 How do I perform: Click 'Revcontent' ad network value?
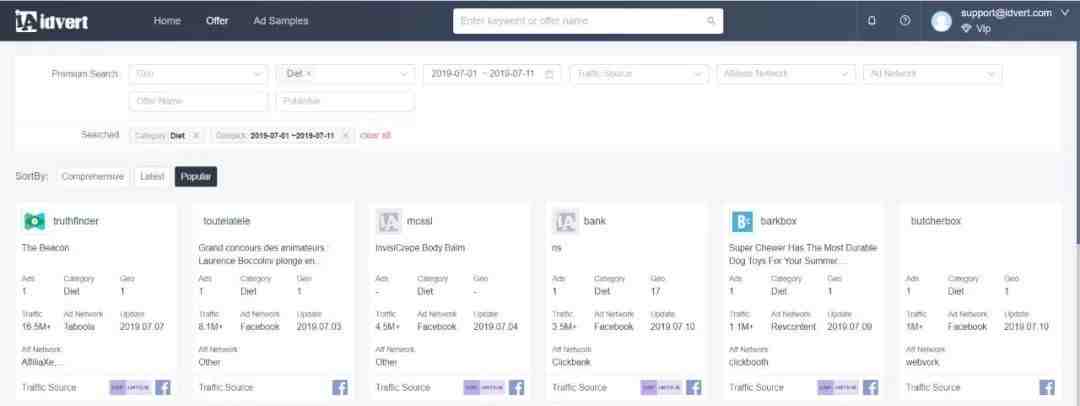793,327
